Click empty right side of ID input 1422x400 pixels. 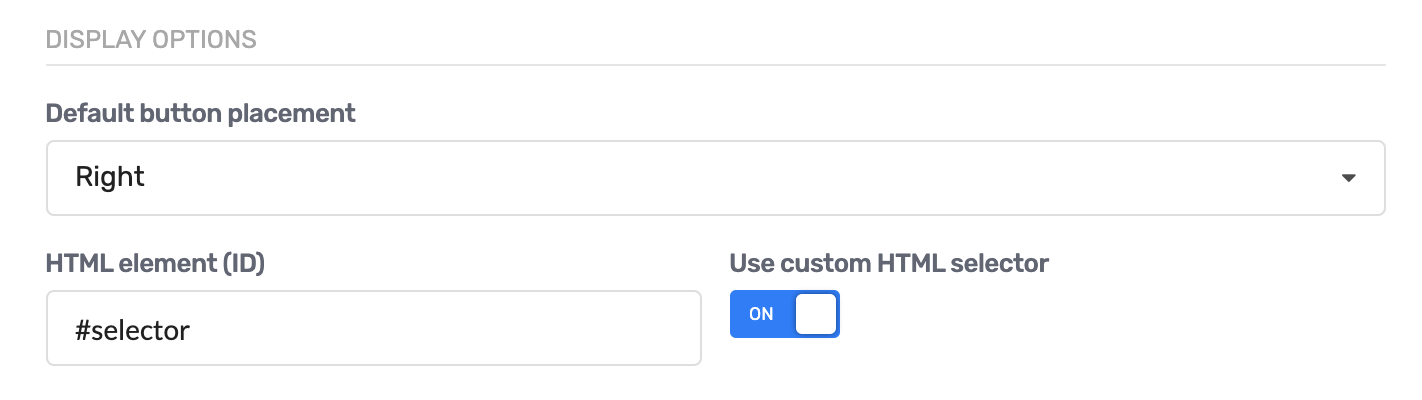(x=600, y=329)
